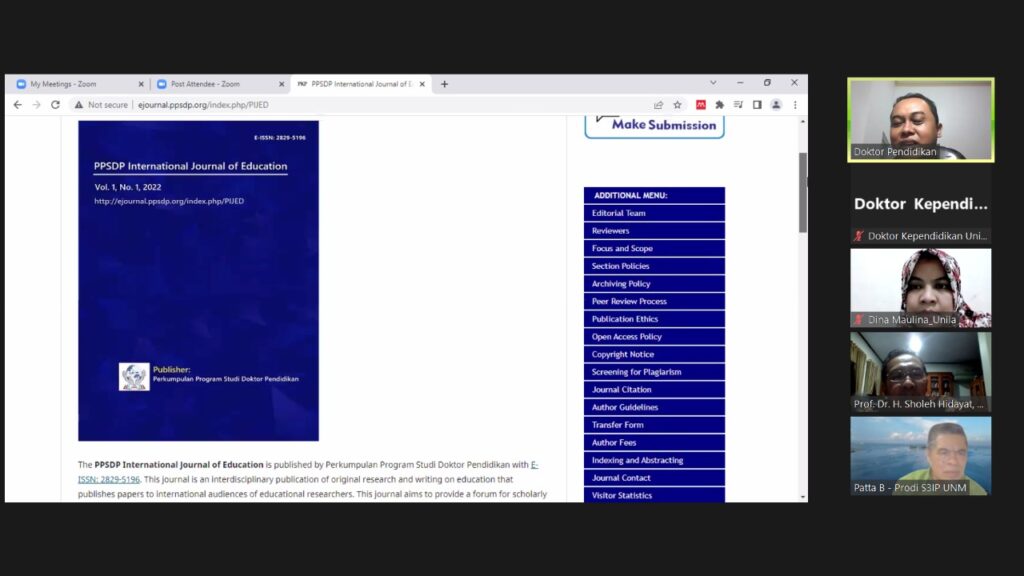Open a new browser tab

click(445, 84)
